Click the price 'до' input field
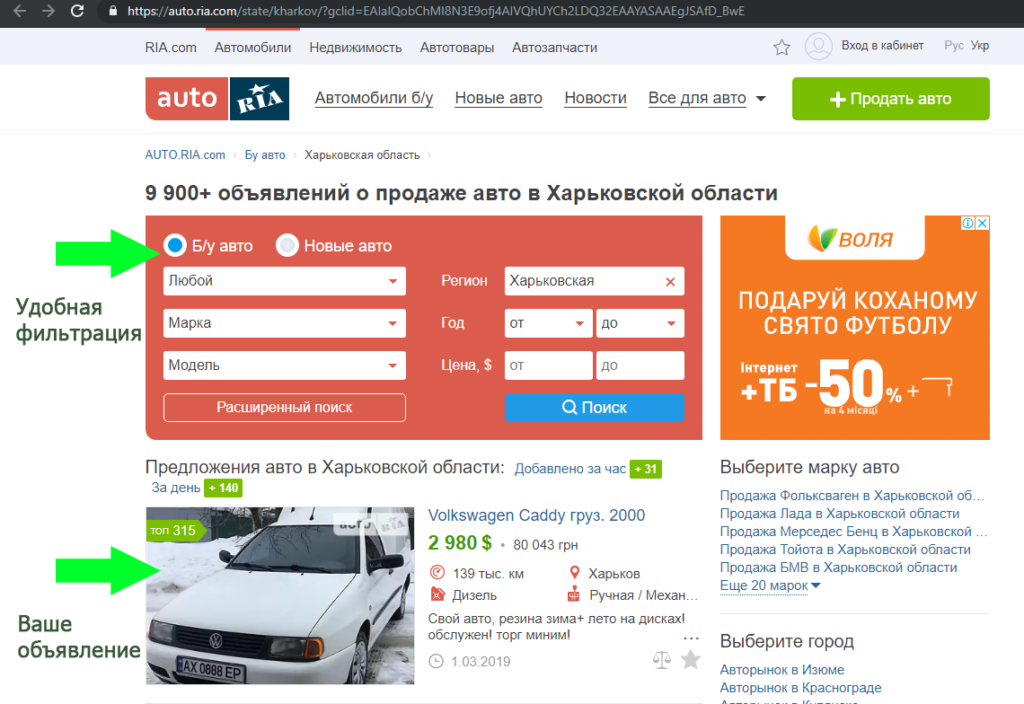 (x=640, y=366)
